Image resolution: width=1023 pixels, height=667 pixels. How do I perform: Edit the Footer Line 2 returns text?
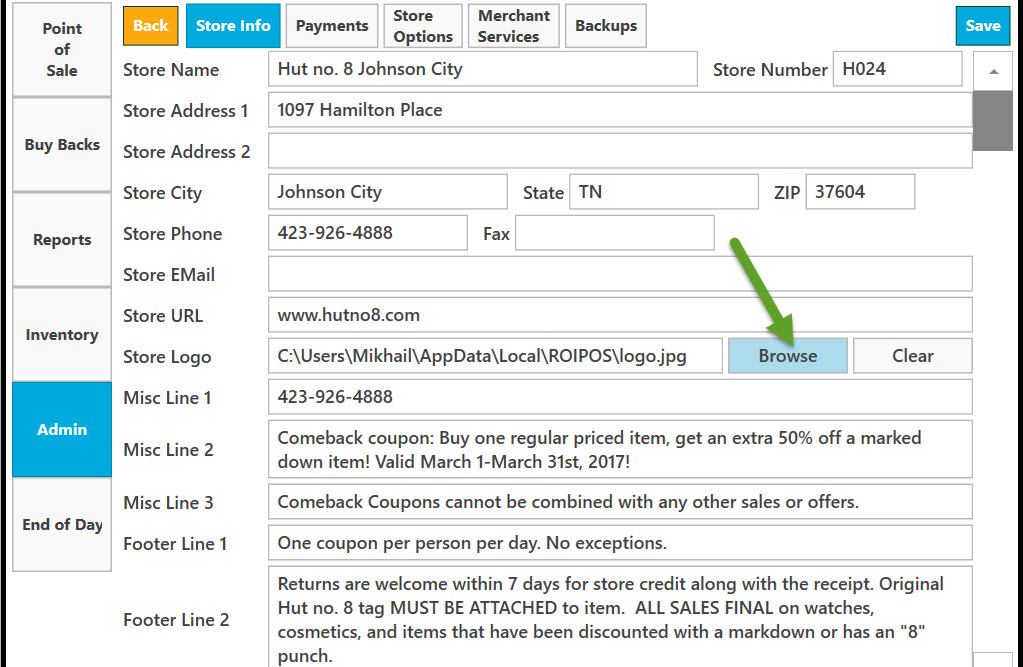tap(620, 617)
